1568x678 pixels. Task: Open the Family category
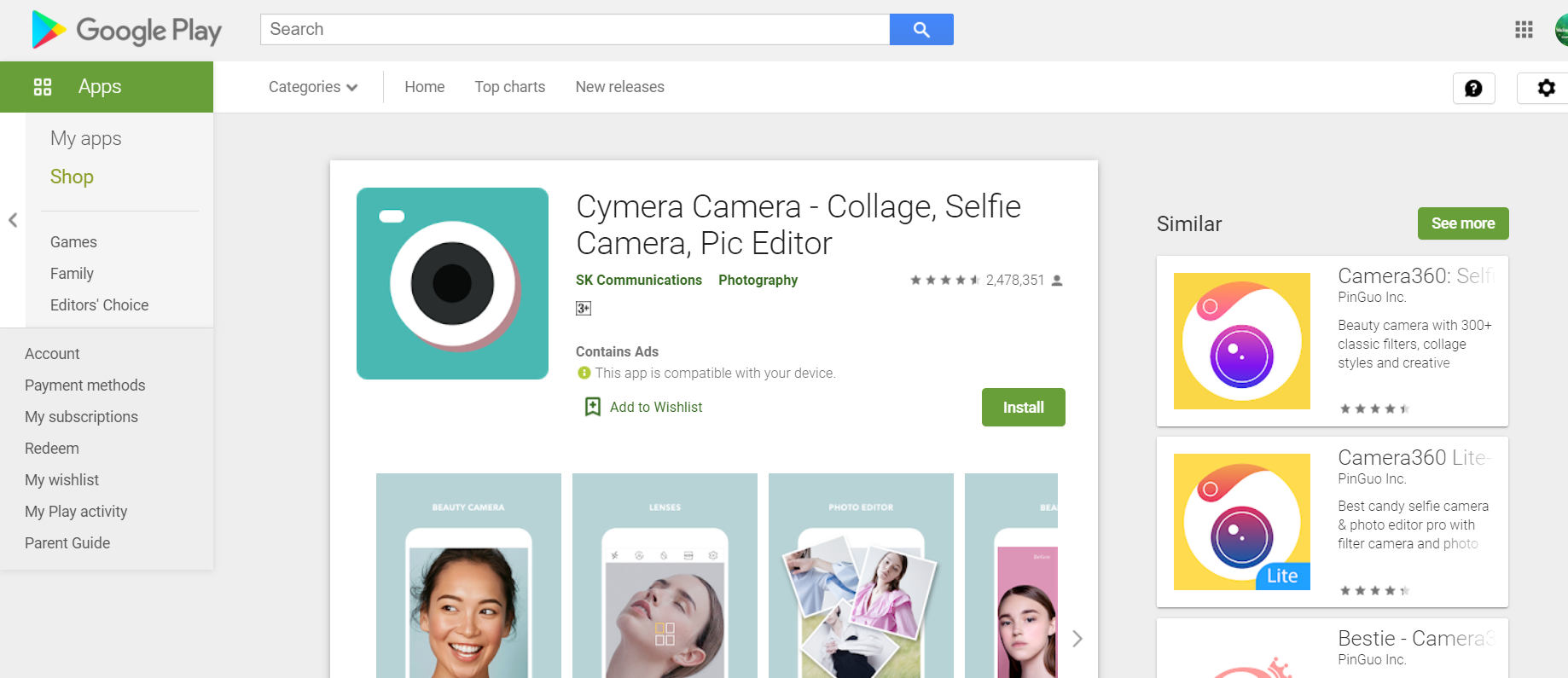72,274
